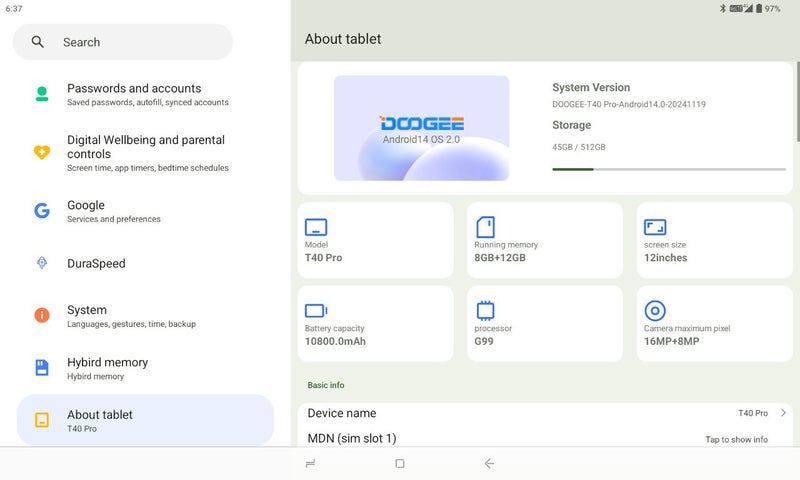Tap the System info icon
The image size is (800, 480).
click(x=42, y=315)
